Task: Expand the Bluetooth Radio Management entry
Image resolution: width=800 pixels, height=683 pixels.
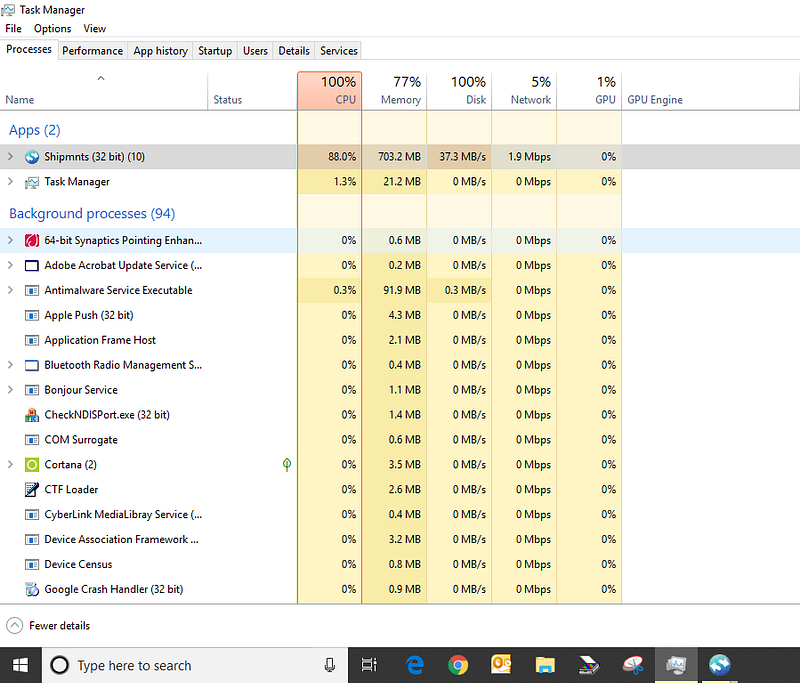Action: (x=10, y=365)
